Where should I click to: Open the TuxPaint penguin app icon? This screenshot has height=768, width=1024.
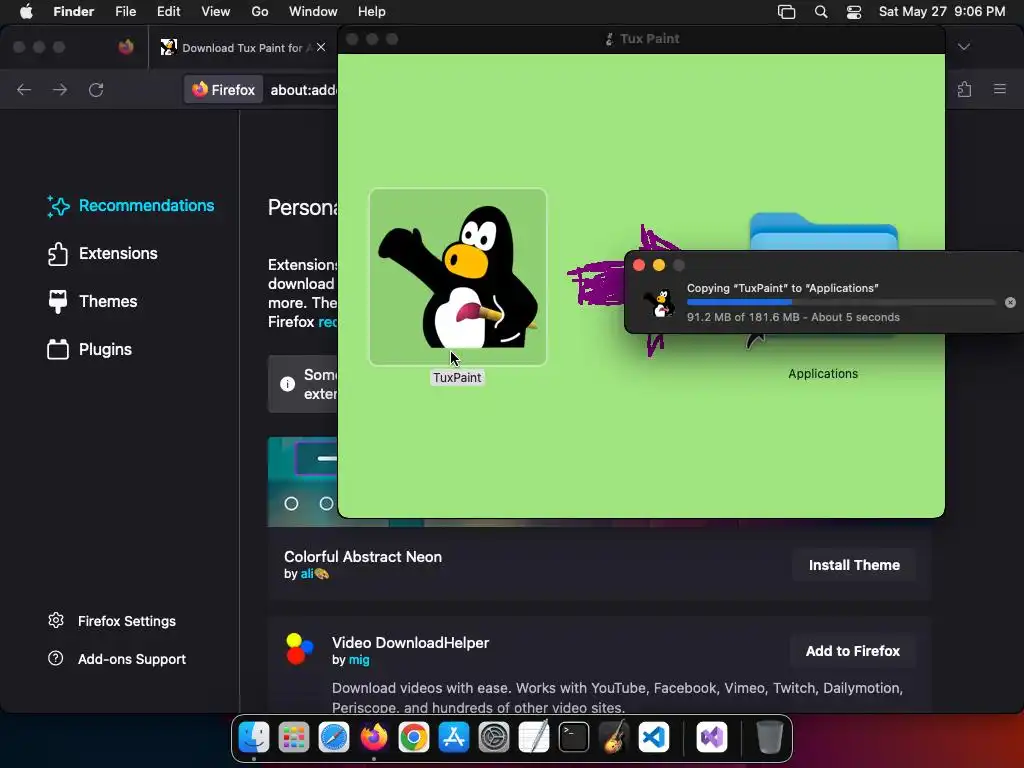click(458, 277)
